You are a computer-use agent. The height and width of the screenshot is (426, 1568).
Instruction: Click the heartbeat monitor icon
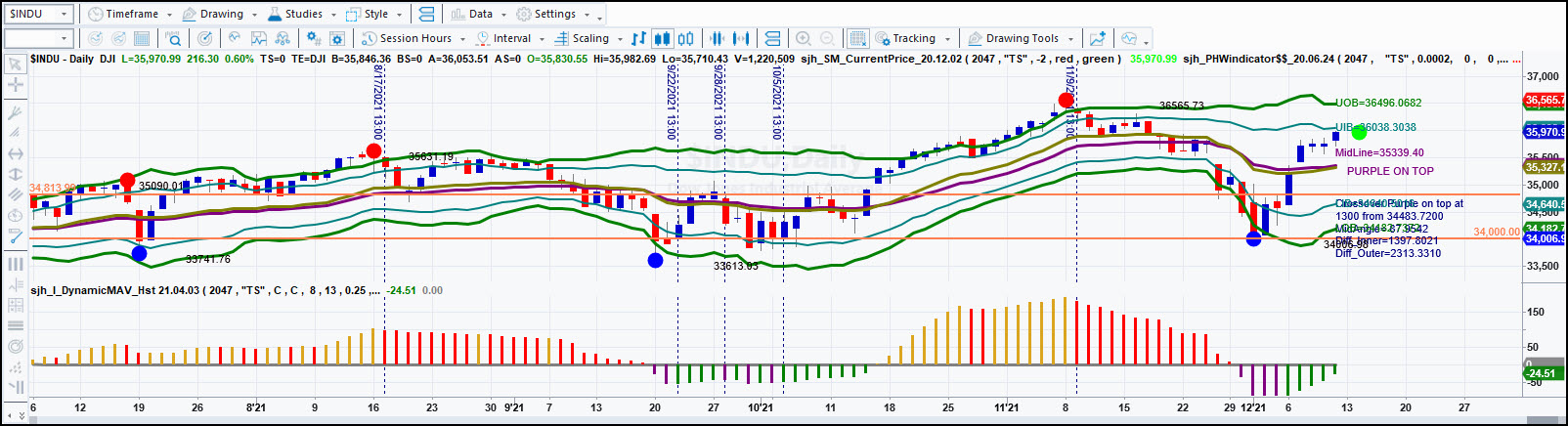click(1129, 38)
